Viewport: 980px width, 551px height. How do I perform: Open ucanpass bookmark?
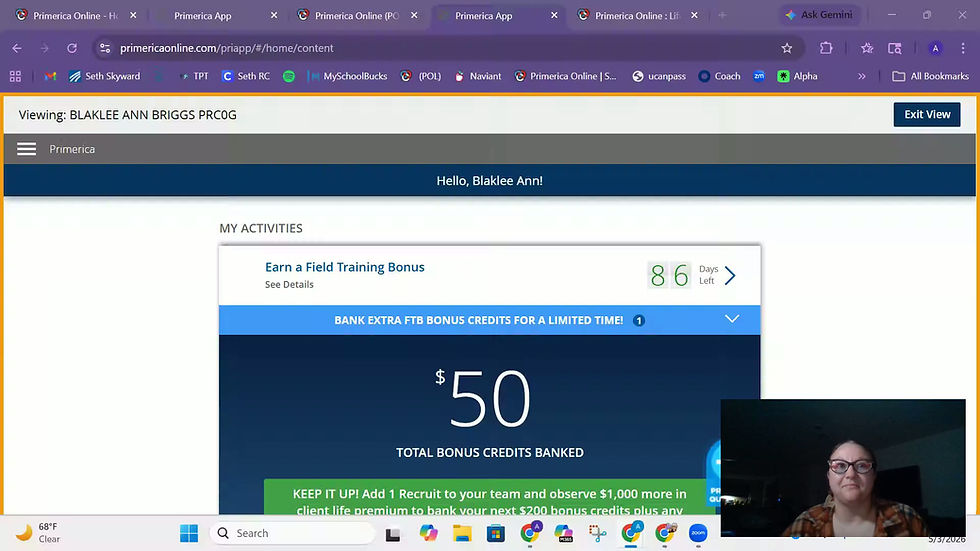coord(659,76)
